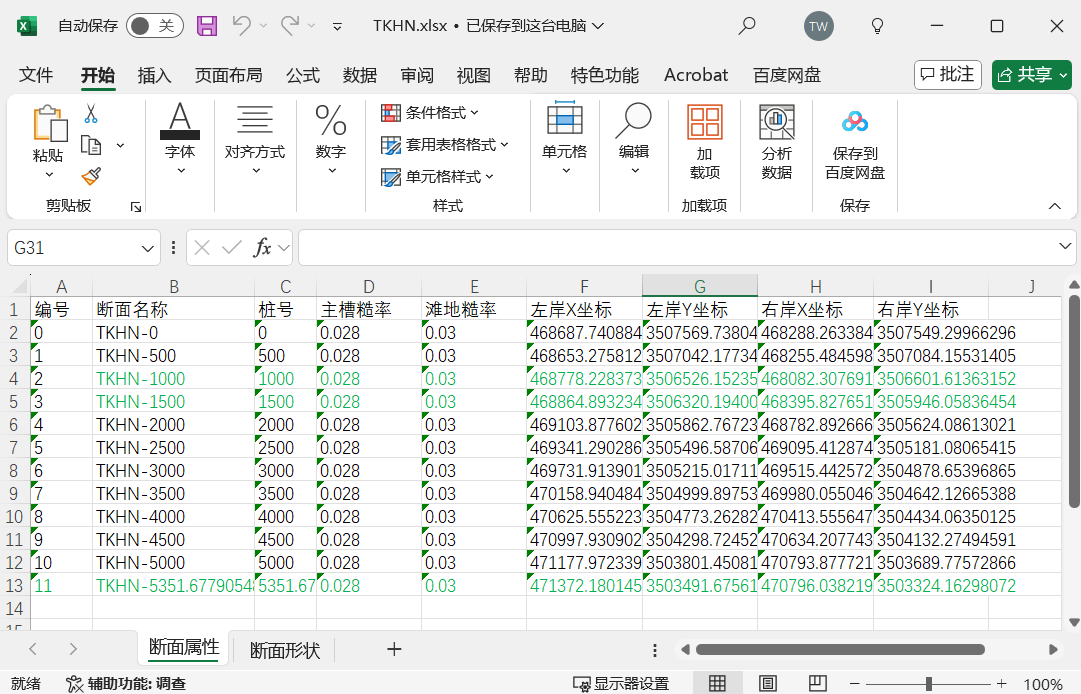This screenshot has width=1081, height=694.
Task: Toggle the 自动保存 AutoSave switch
Action: (154, 26)
